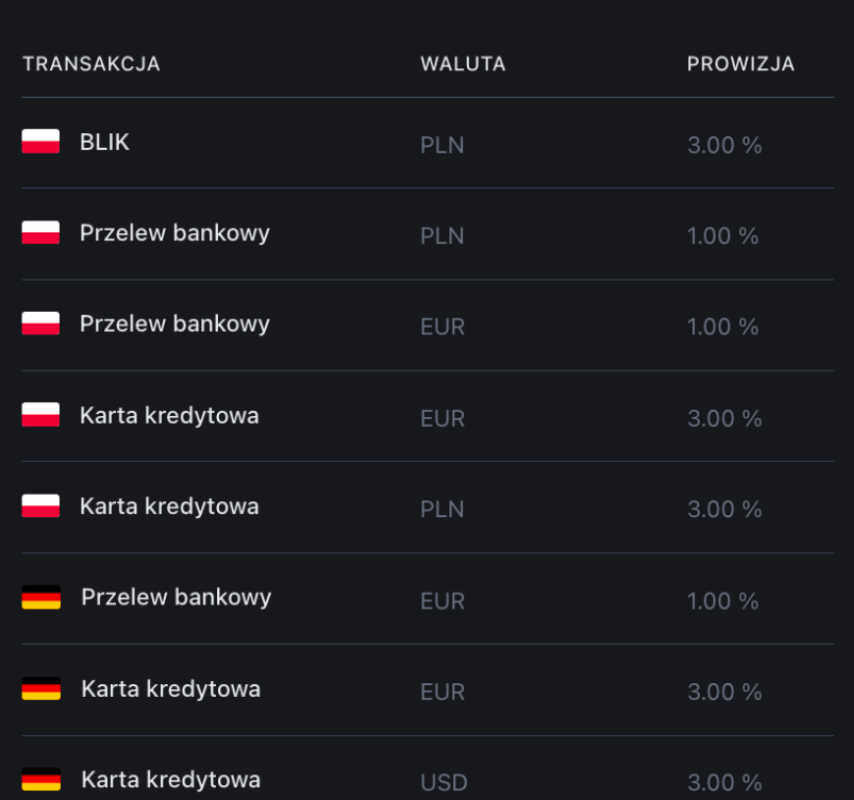Select the German Karta kredytowa label for USD
Screen dimensions: 854x800
point(171,780)
